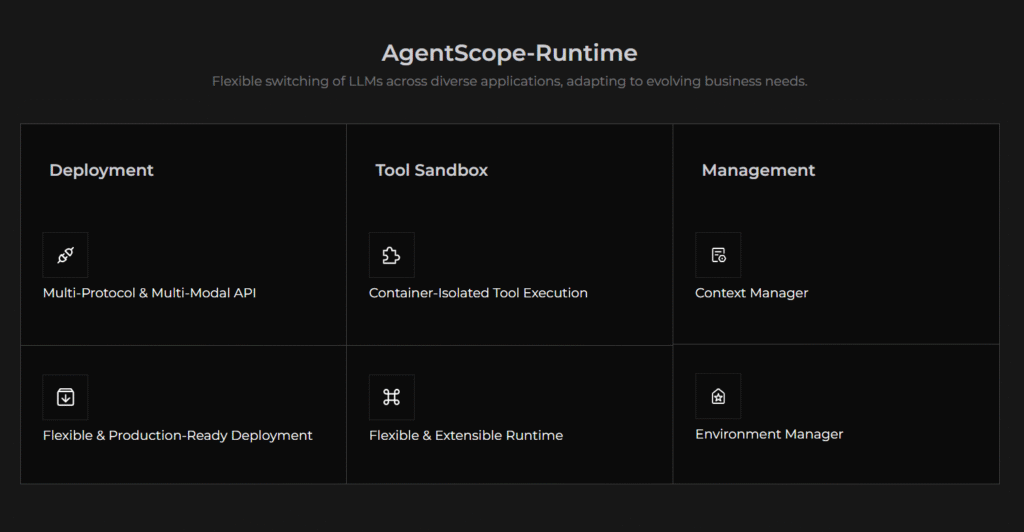
Task: Click the Management column heading
Action: 758,170
